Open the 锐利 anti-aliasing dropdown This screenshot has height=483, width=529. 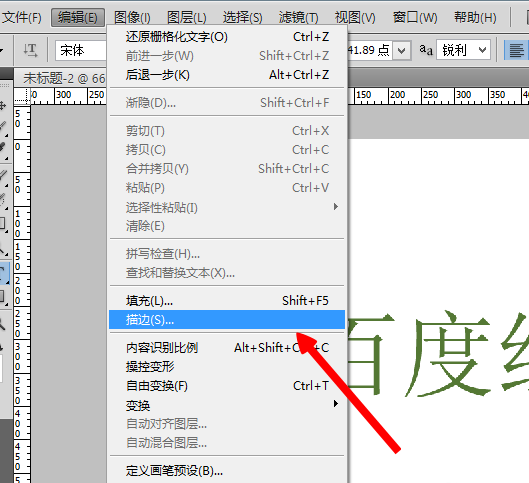[x=463, y=50]
